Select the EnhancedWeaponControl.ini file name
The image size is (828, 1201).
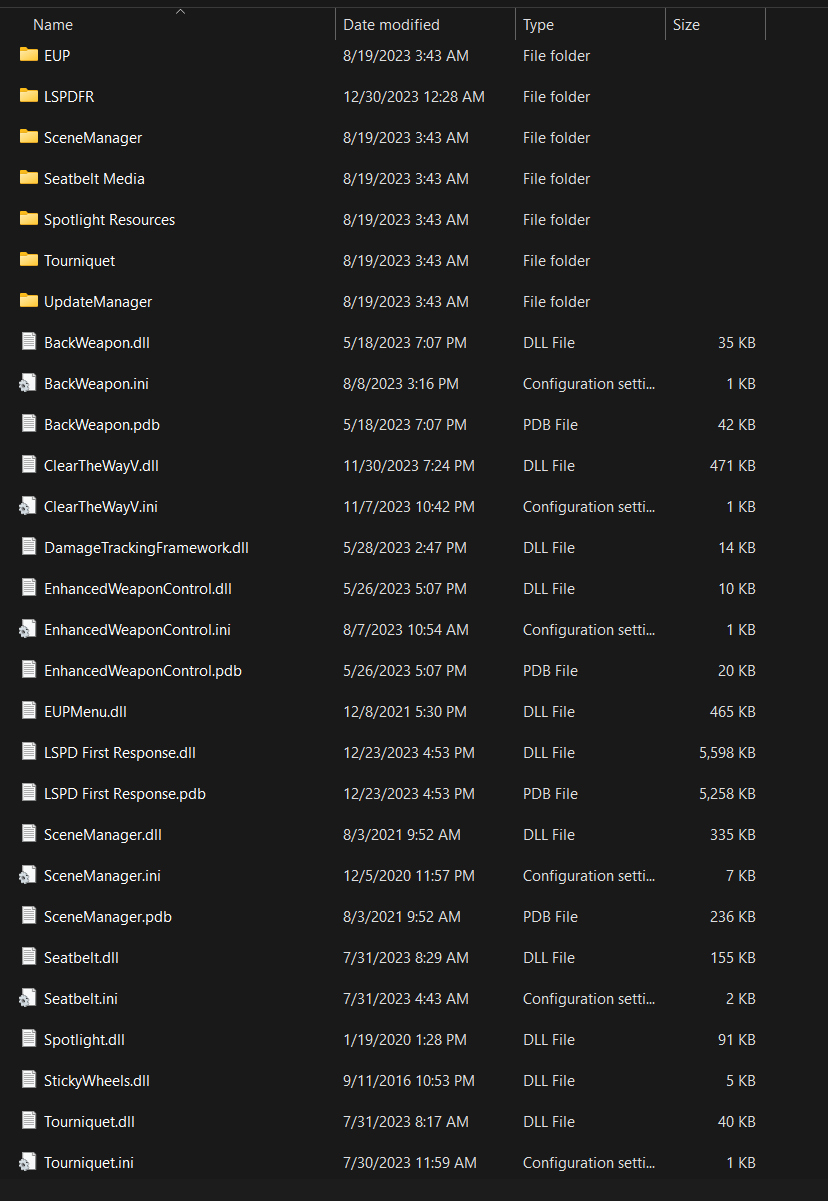[137, 629]
